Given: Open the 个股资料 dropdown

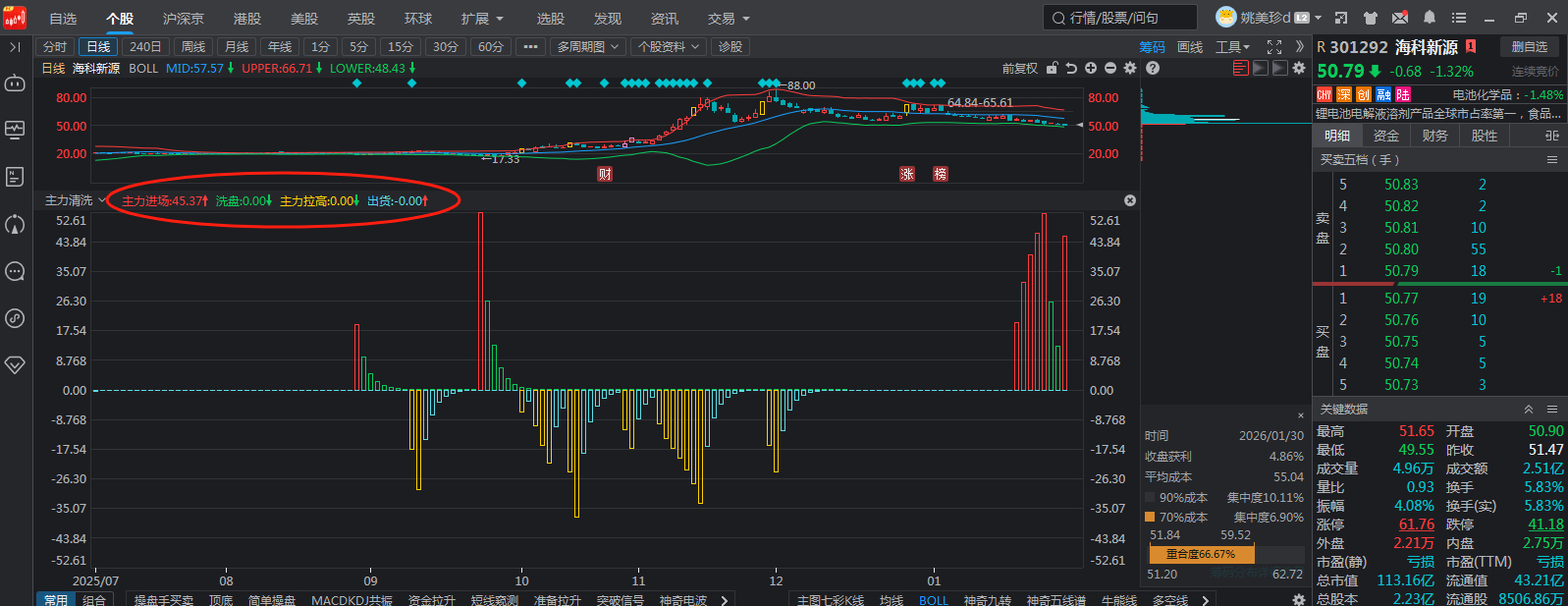Looking at the screenshot, I should click(x=669, y=47).
